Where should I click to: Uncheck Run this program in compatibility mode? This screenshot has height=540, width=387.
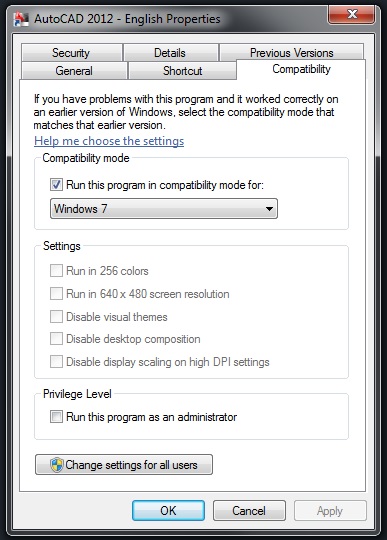(56, 185)
